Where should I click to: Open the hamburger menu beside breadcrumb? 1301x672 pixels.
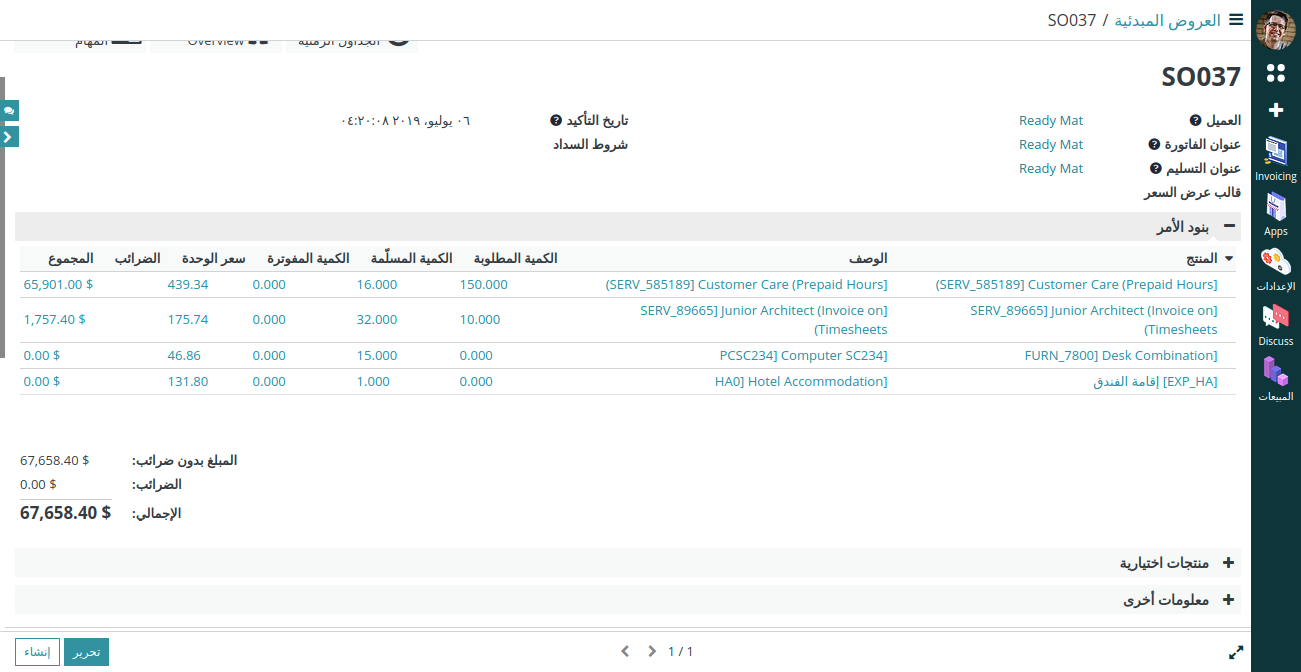(1236, 20)
